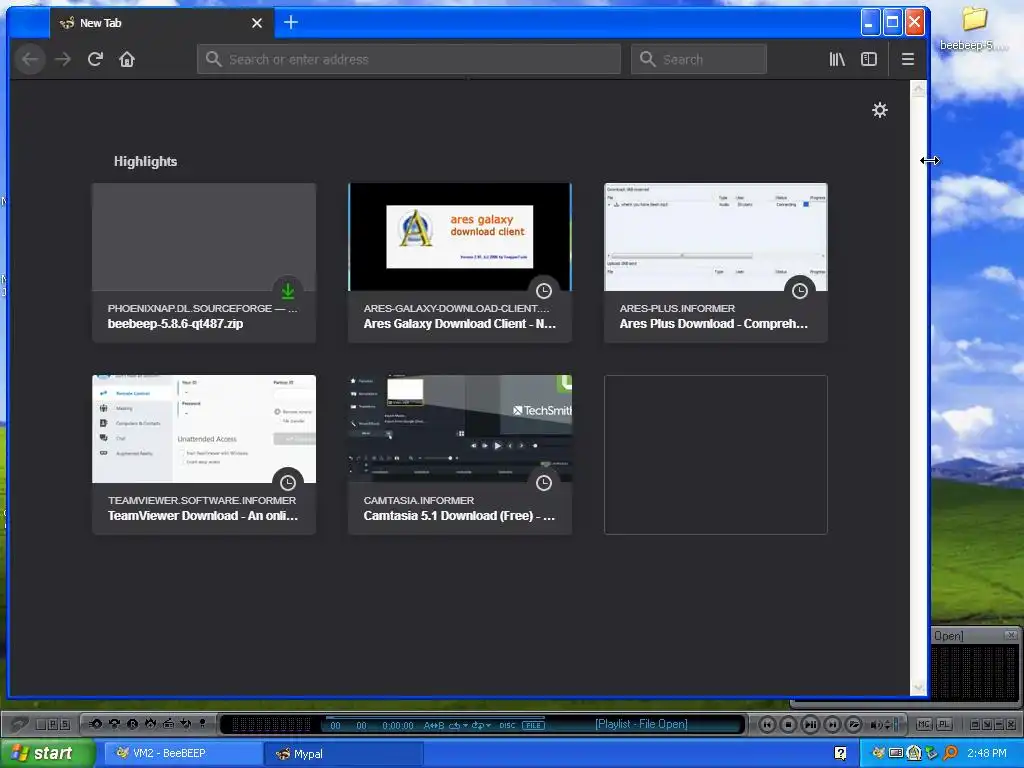Click the radio icon in player toolbar

tap(168, 724)
